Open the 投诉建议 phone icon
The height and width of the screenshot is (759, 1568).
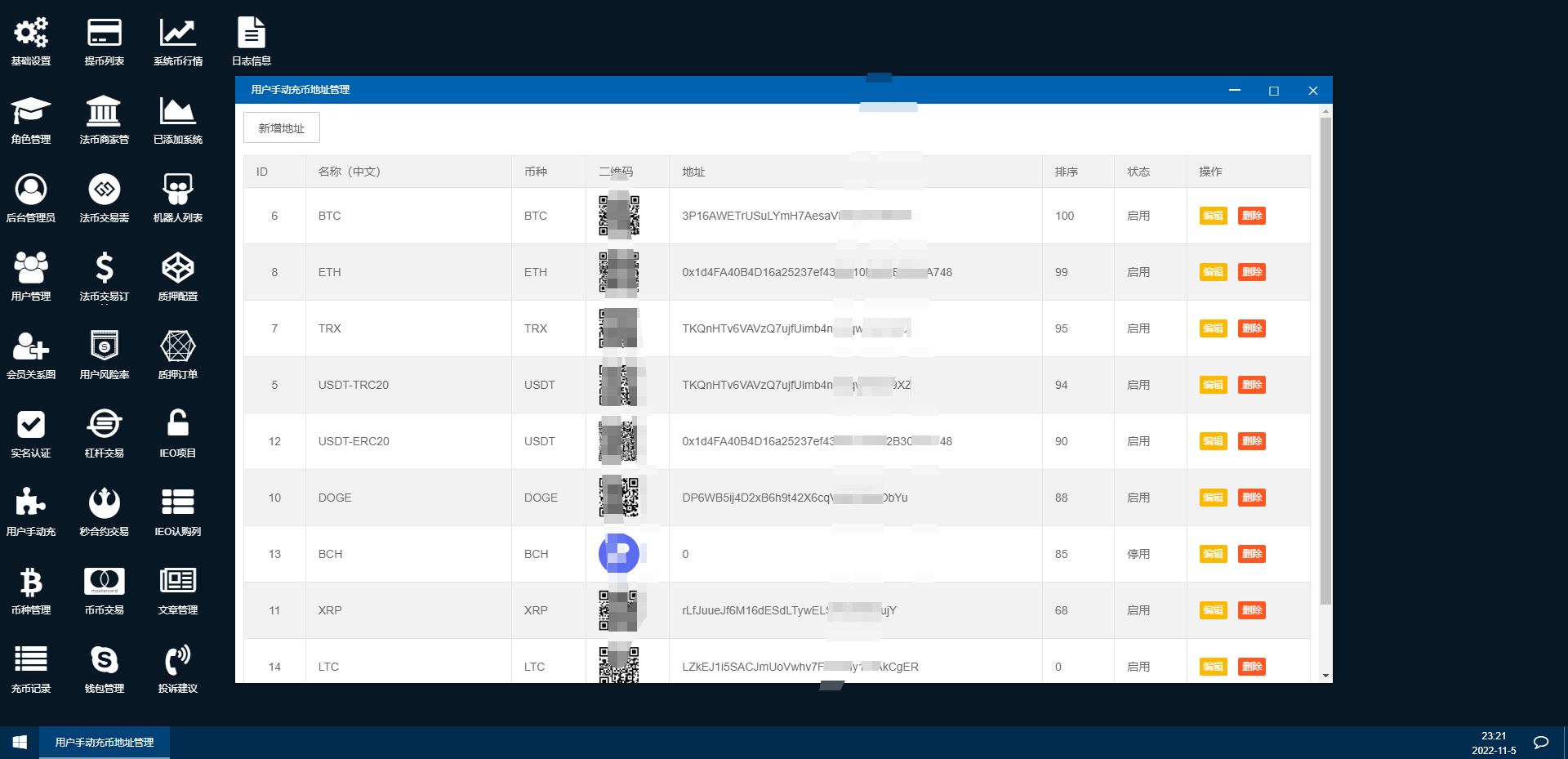click(178, 659)
